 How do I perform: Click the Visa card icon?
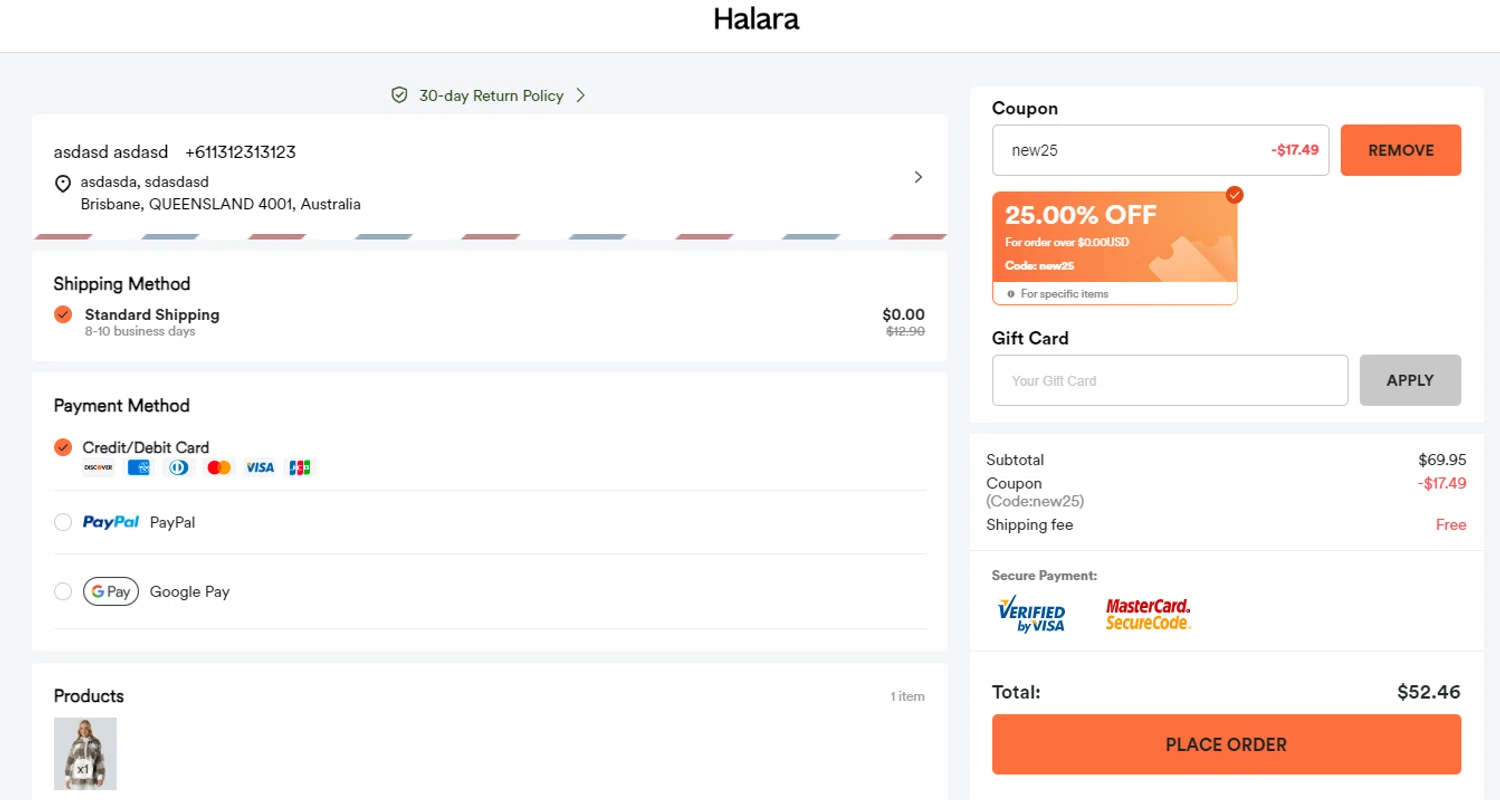(x=260, y=467)
